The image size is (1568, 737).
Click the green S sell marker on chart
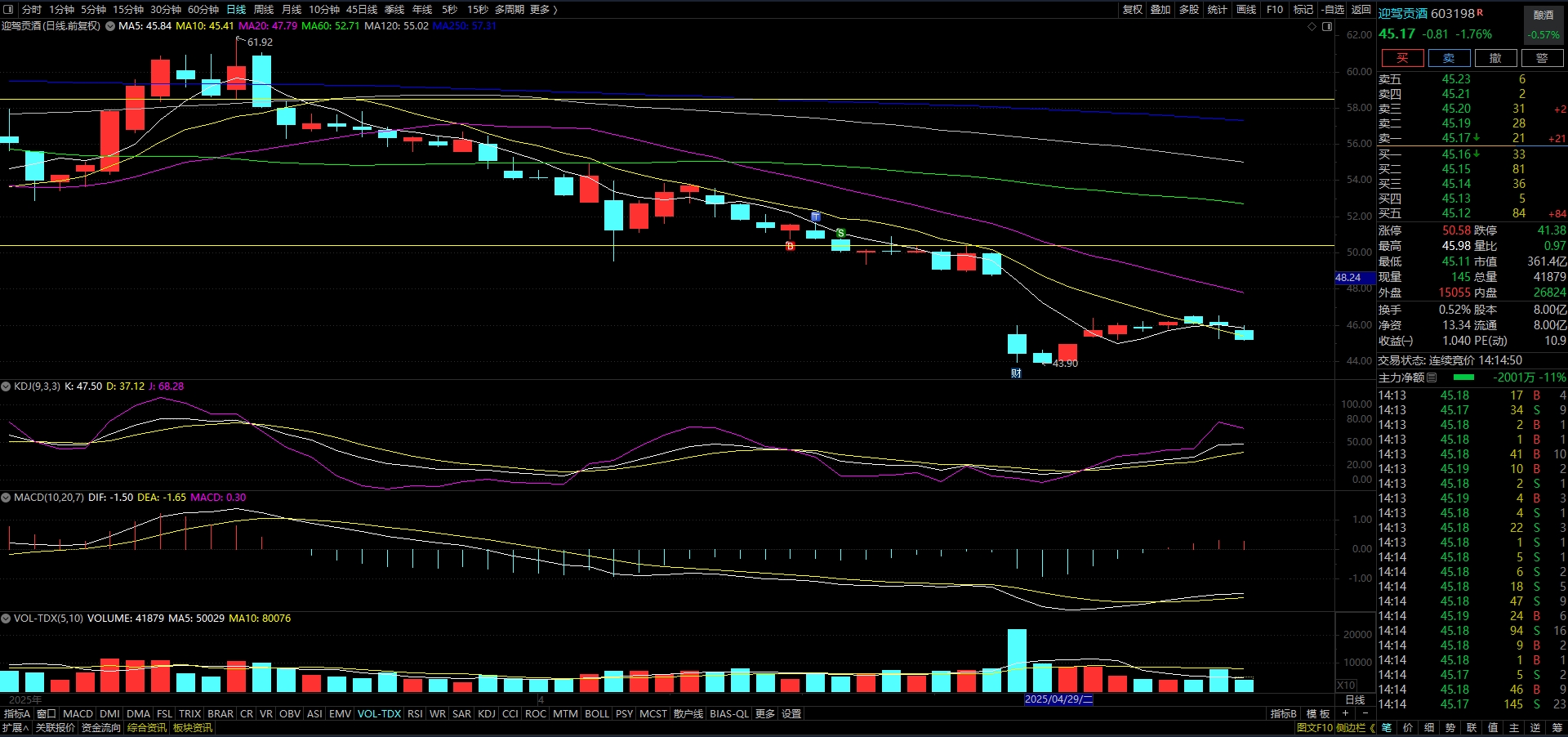[x=840, y=234]
